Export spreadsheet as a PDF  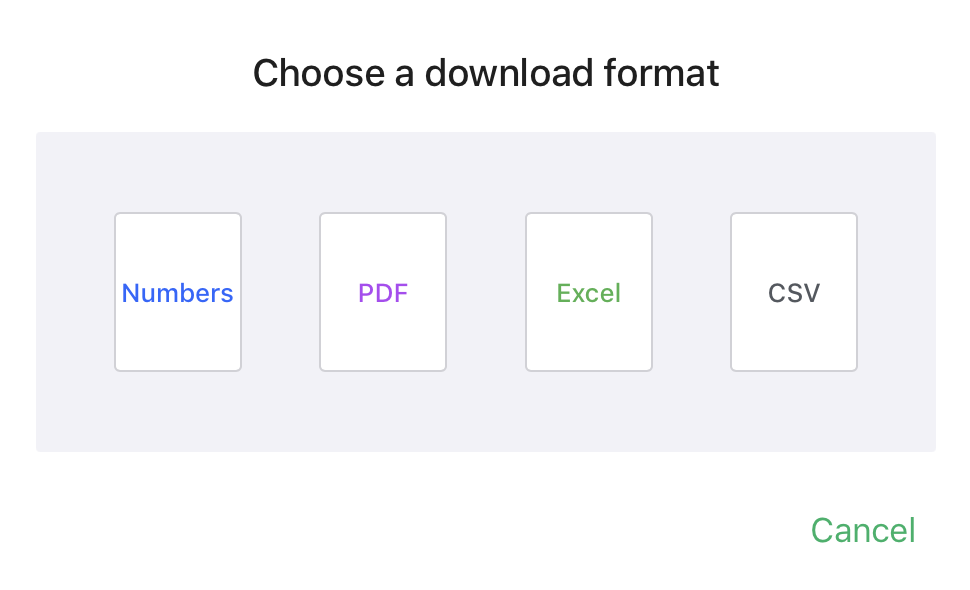(383, 292)
